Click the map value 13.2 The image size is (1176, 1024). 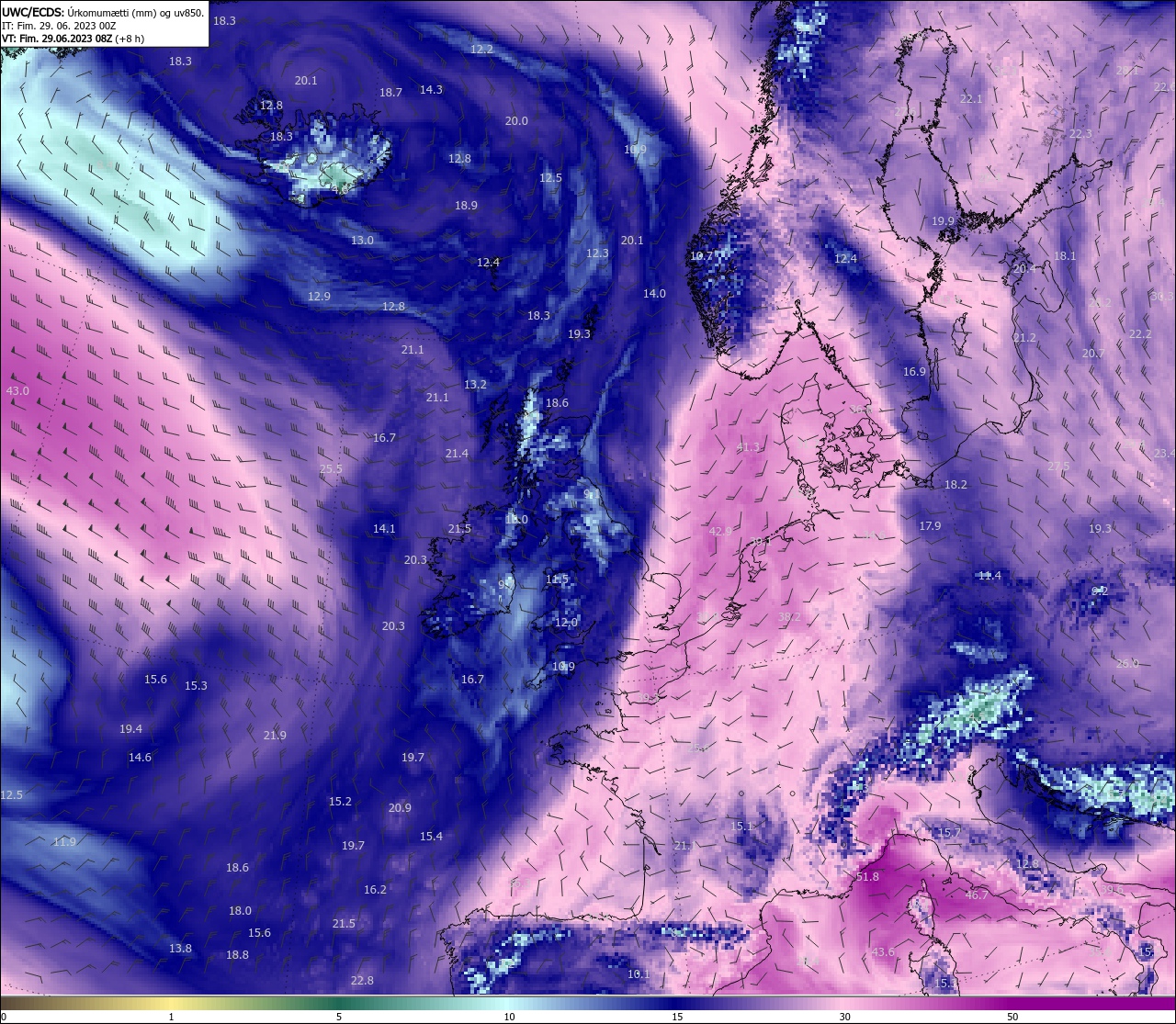pyautogui.click(x=475, y=385)
